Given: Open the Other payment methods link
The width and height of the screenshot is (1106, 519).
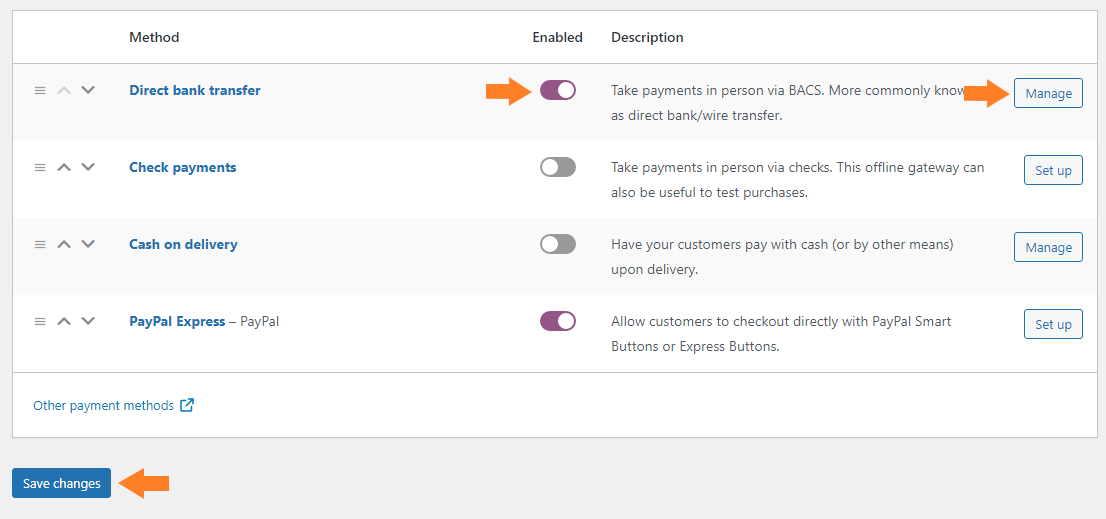Looking at the screenshot, I should [x=104, y=405].
